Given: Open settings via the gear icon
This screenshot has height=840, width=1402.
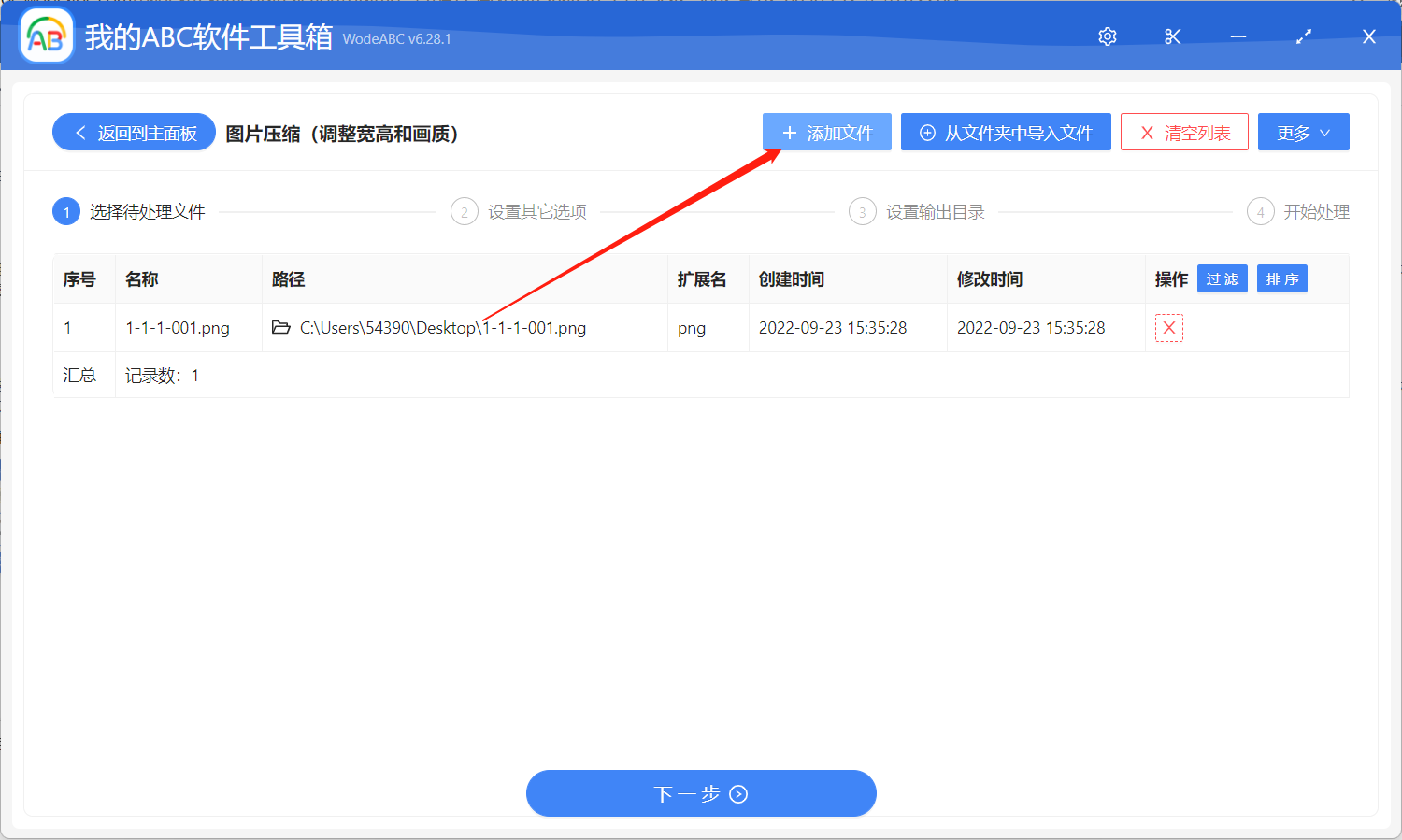Looking at the screenshot, I should click(x=1107, y=36).
